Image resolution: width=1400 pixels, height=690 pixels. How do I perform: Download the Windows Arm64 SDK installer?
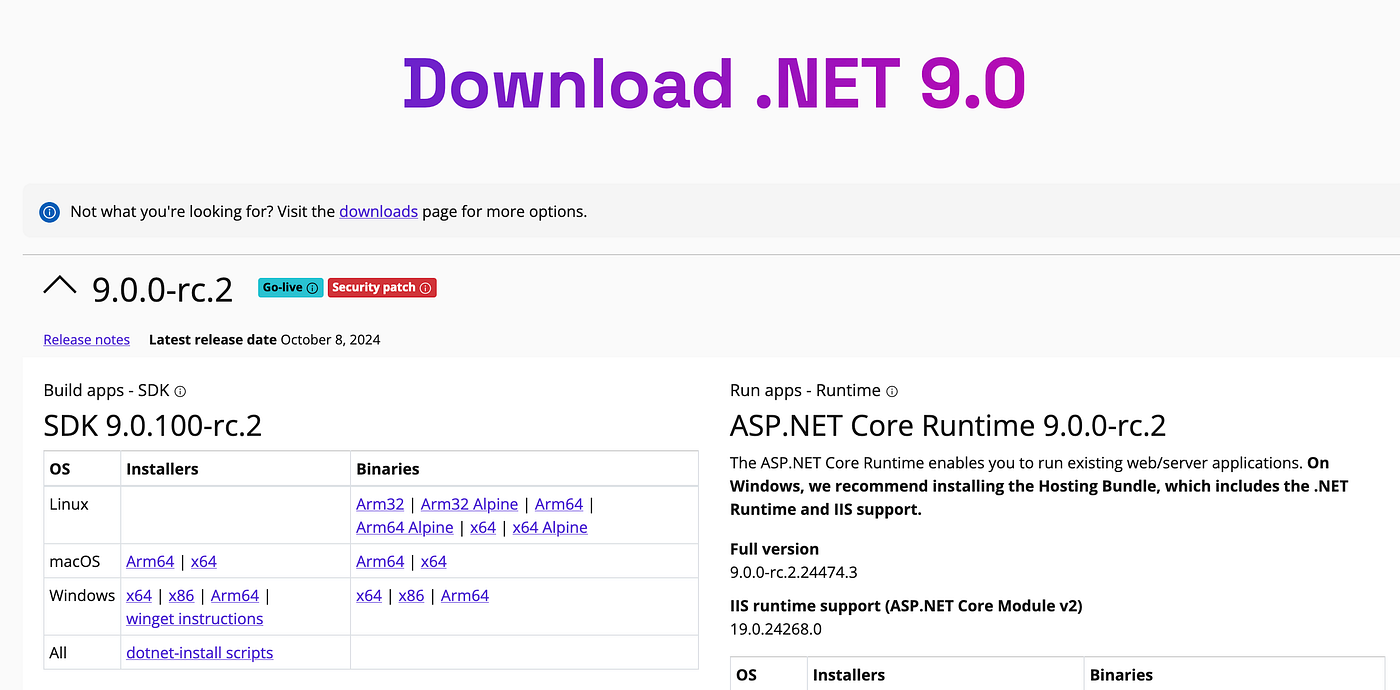[235, 596]
